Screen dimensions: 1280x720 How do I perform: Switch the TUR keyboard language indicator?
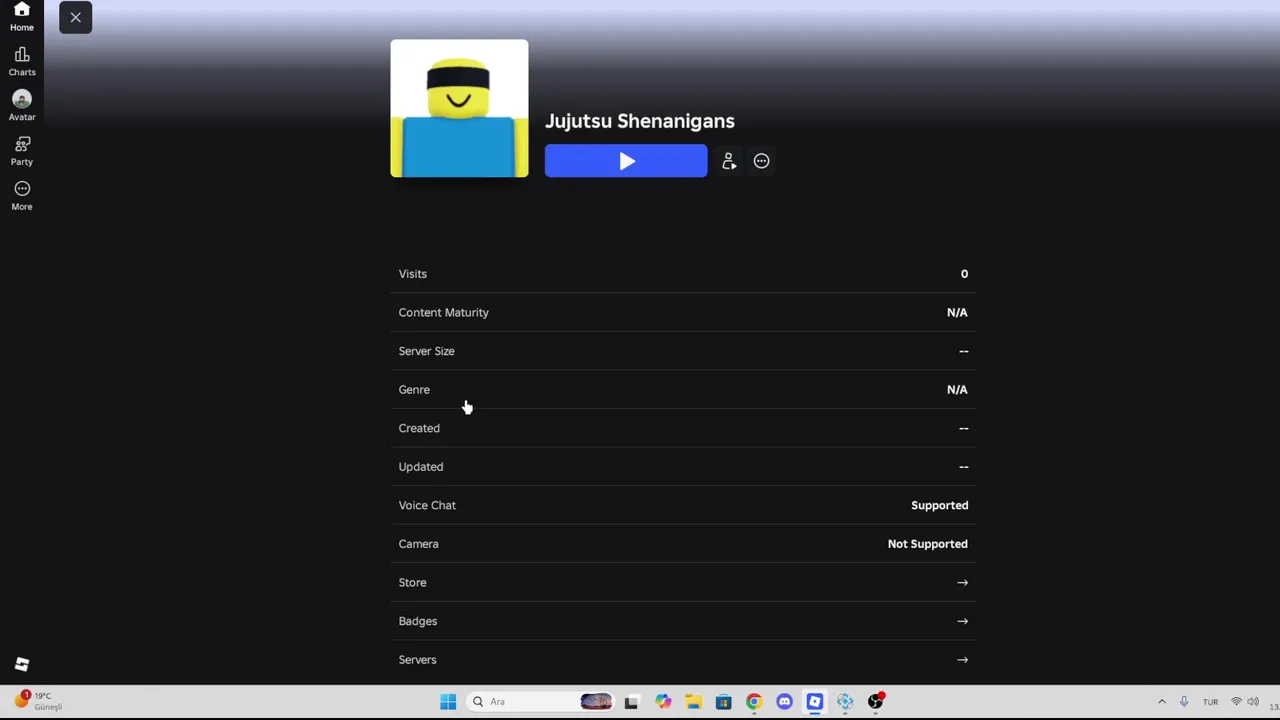[x=1210, y=702]
